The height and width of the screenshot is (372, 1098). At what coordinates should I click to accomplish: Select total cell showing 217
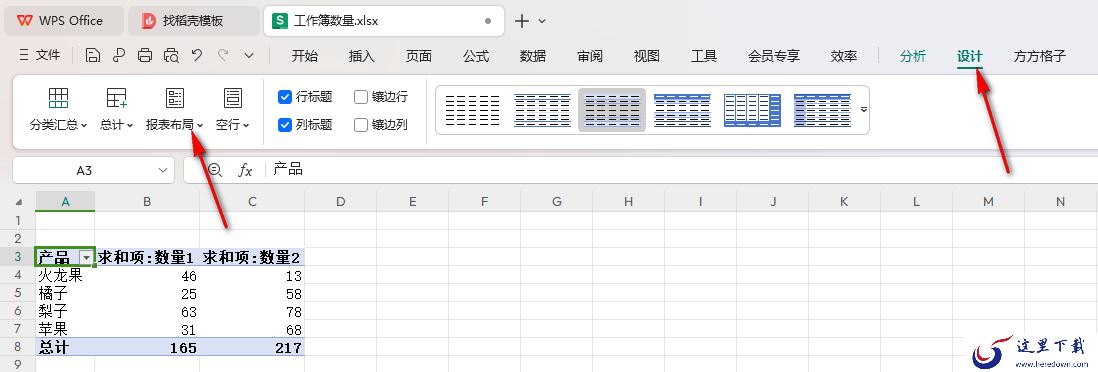[252, 347]
